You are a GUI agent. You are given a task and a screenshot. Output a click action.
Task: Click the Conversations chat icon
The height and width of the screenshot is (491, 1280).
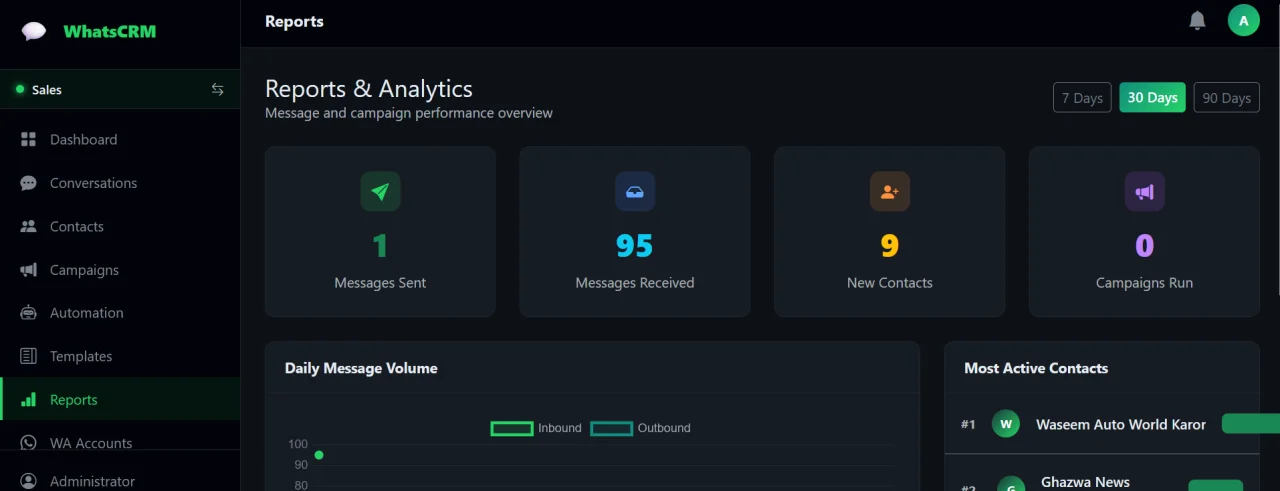(x=28, y=183)
